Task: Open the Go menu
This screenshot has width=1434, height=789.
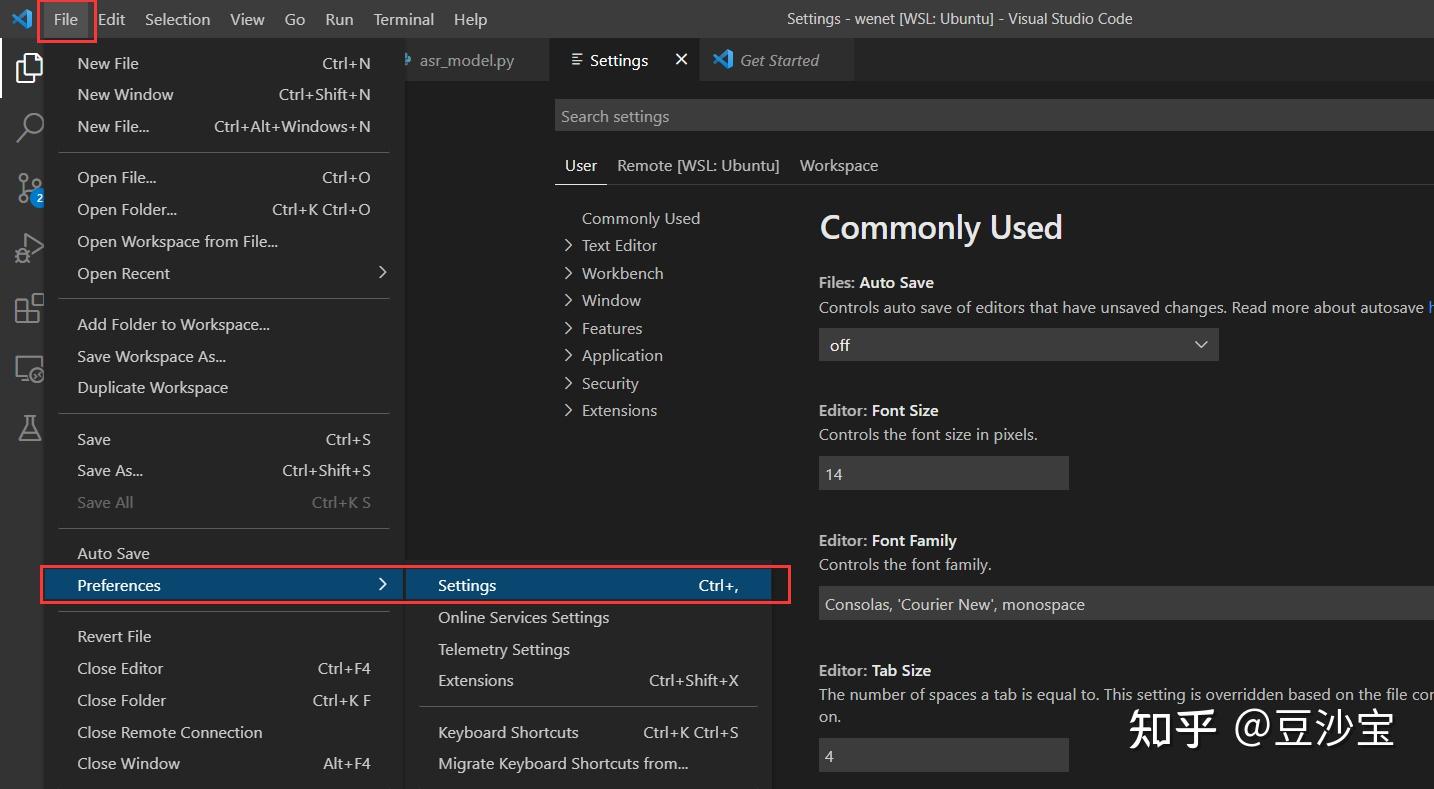Action: [x=295, y=19]
